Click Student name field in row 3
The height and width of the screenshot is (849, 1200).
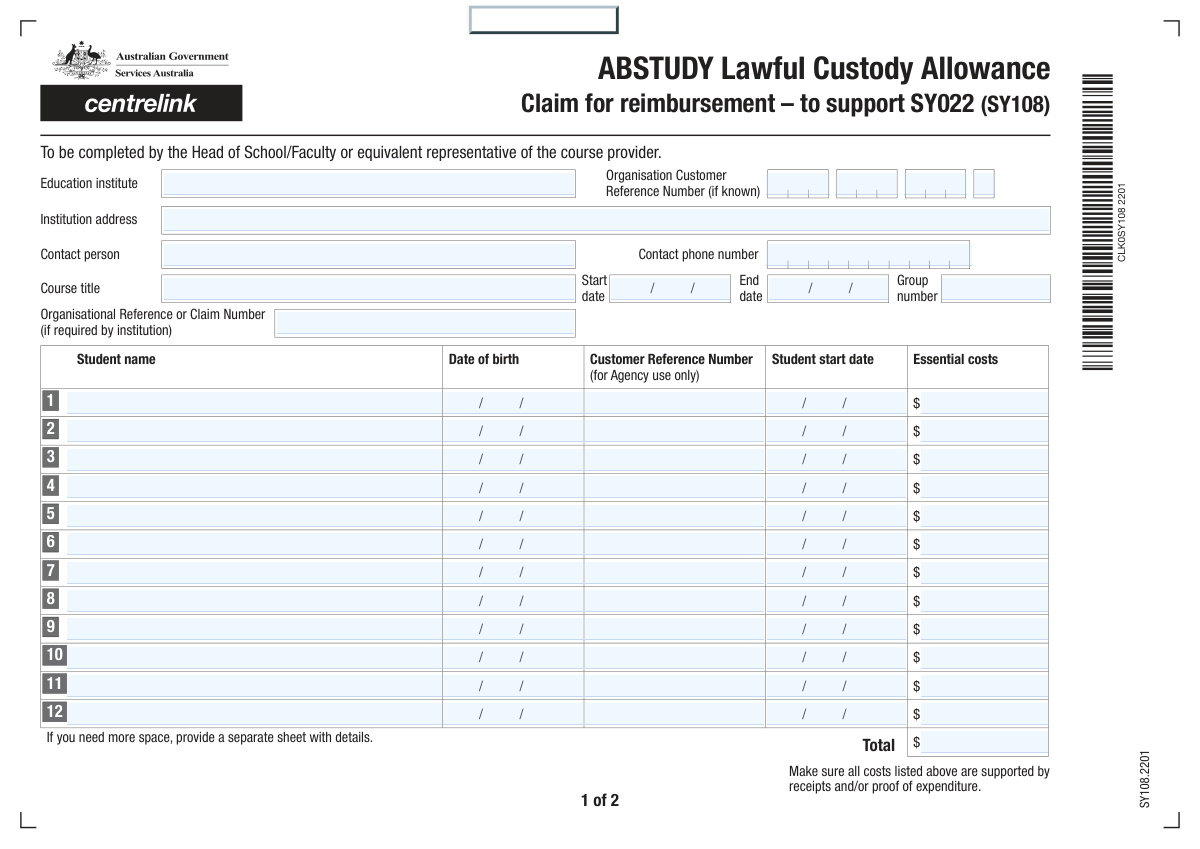(254, 458)
